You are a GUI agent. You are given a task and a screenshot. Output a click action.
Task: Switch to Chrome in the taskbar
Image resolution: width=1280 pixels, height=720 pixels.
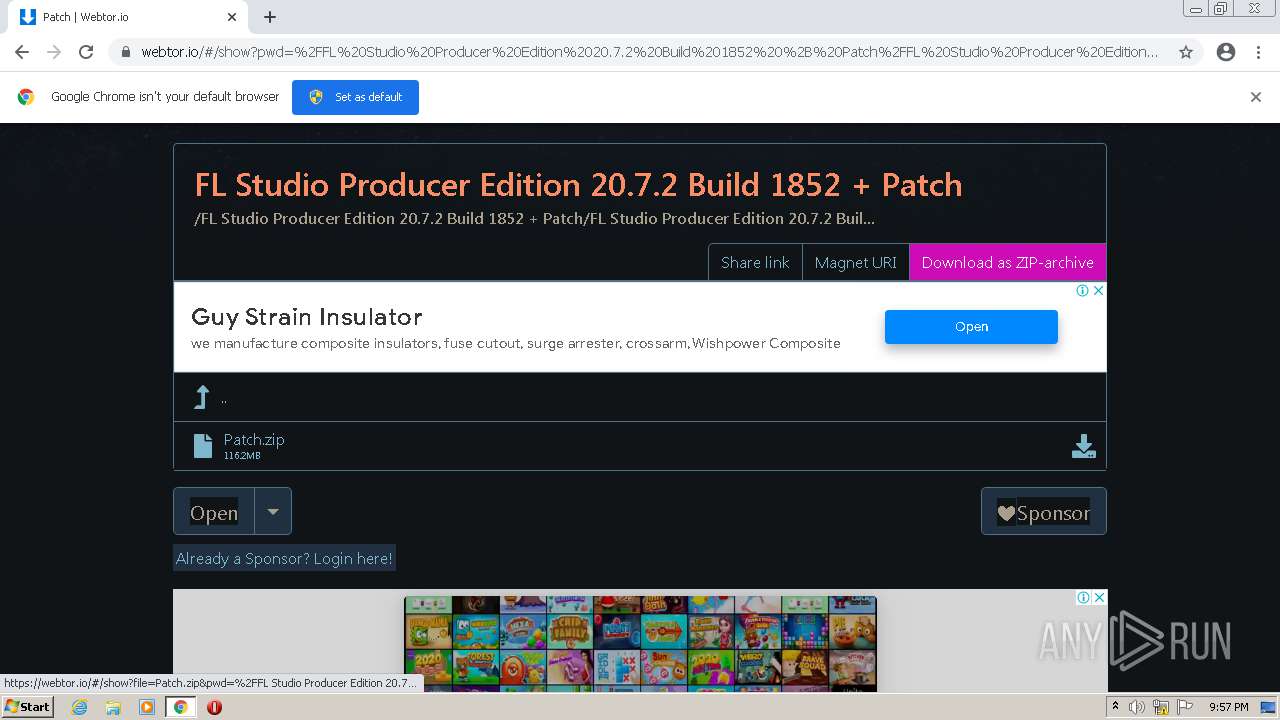click(x=180, y=707)
